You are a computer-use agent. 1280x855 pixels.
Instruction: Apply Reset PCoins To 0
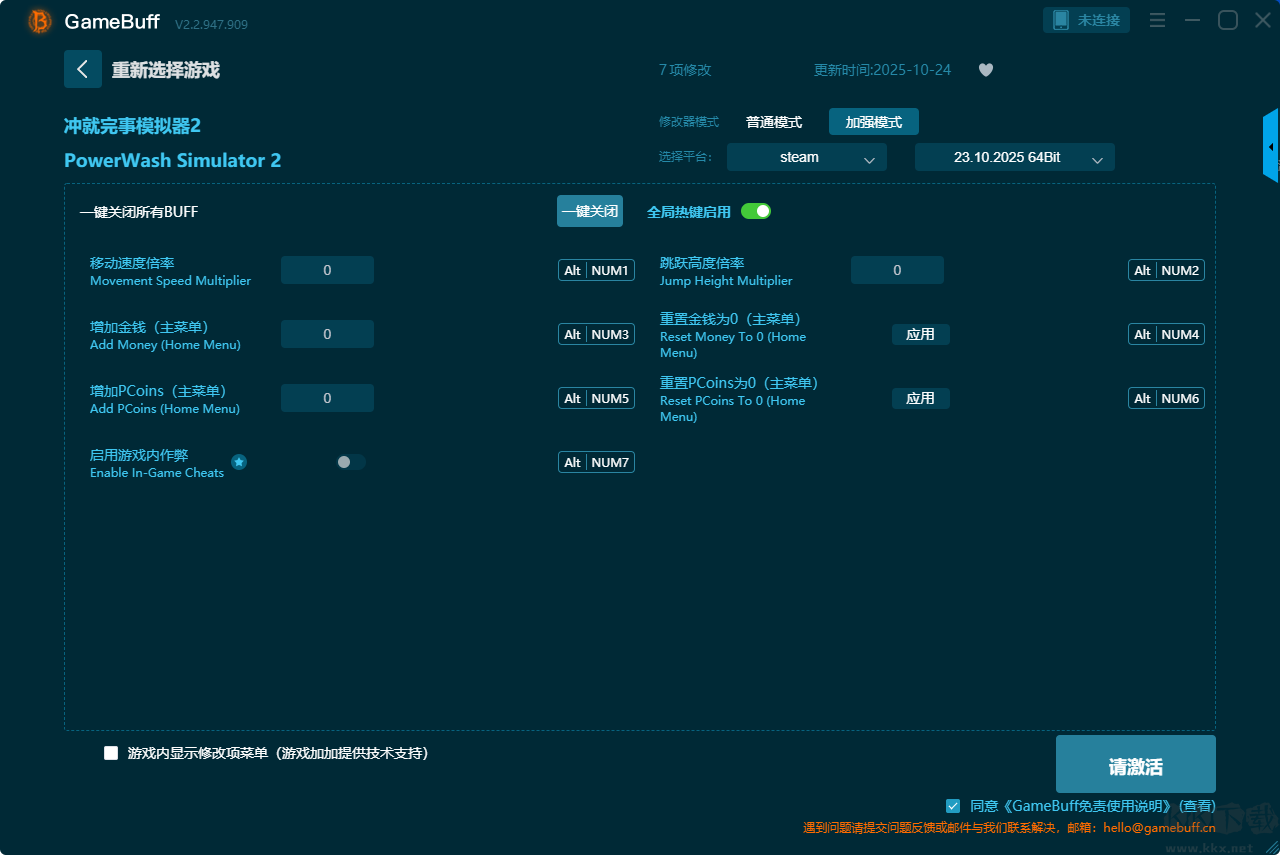(921, 399)
